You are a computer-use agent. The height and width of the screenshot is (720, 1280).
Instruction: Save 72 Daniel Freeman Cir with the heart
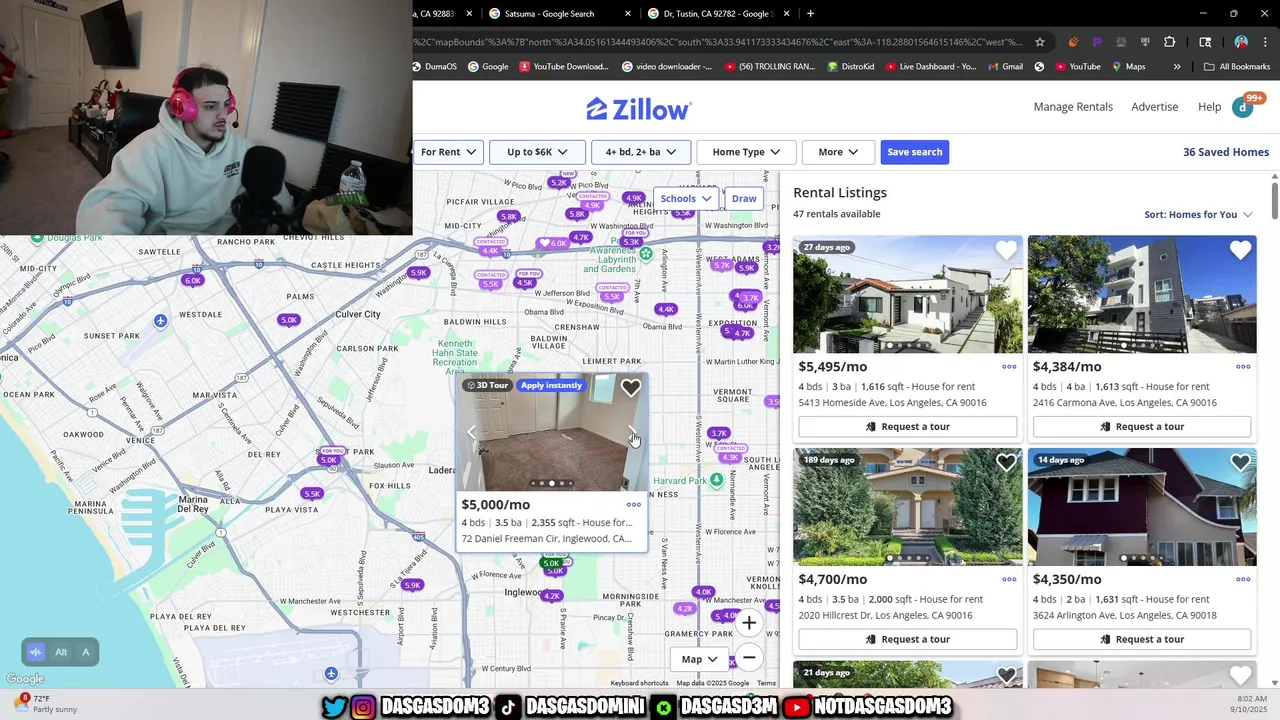click(630, 388)
